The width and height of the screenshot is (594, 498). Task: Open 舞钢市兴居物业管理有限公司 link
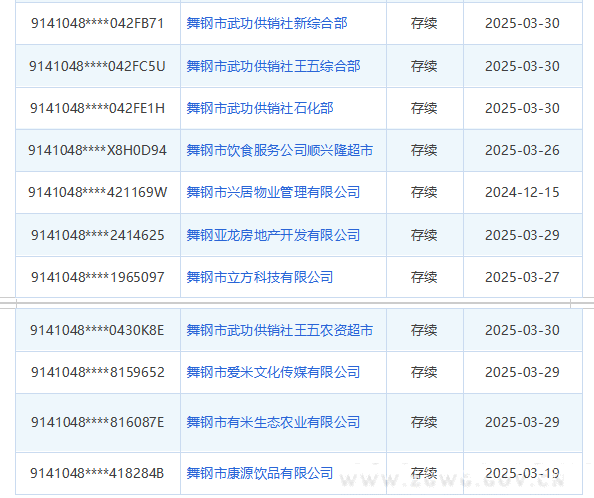click(273, 192)
